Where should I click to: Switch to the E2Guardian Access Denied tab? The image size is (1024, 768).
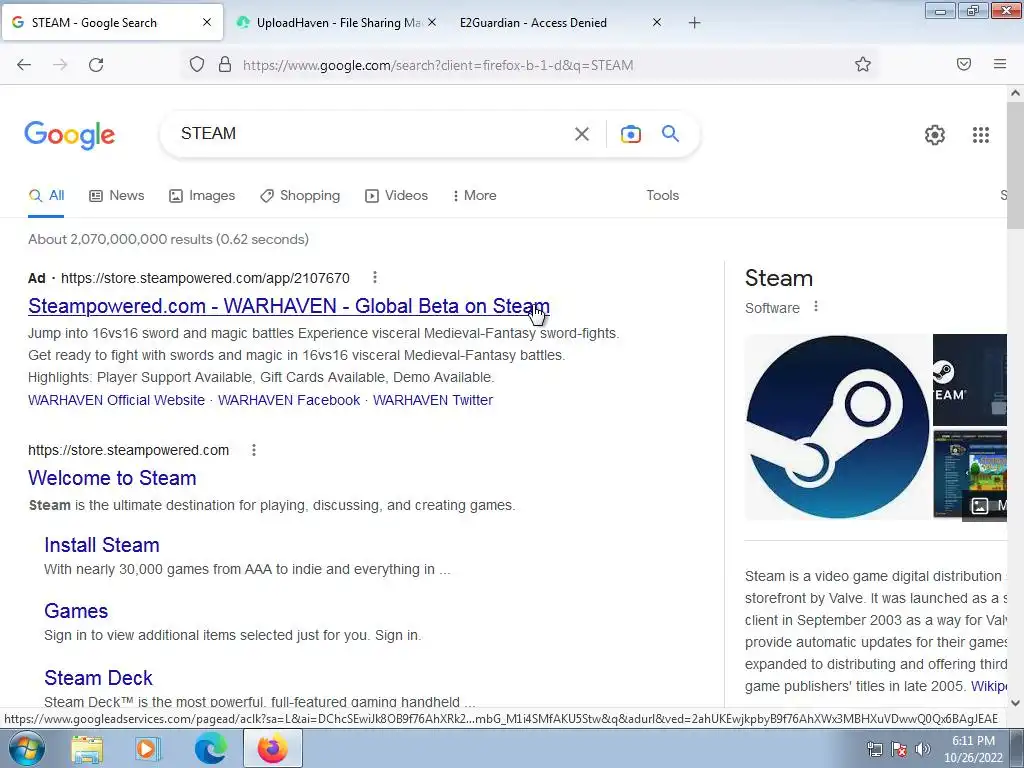click(533, 23)
